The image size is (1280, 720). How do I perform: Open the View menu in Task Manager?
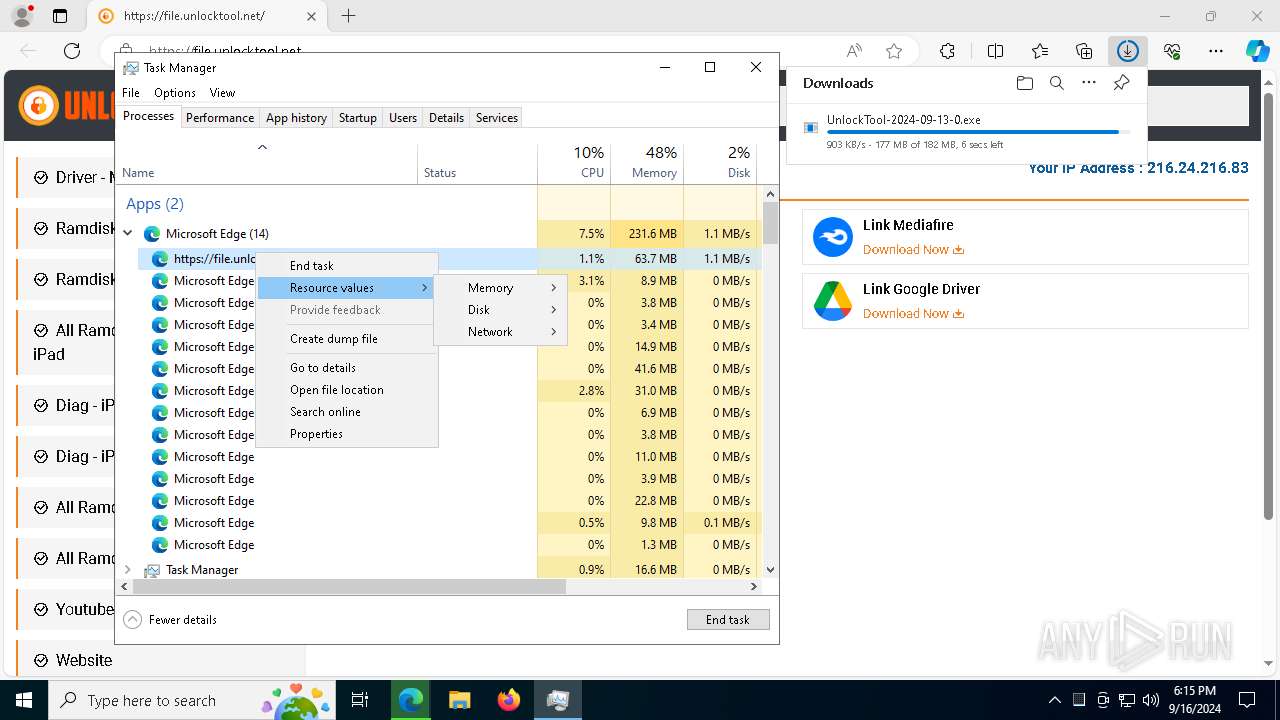point(222,93)
